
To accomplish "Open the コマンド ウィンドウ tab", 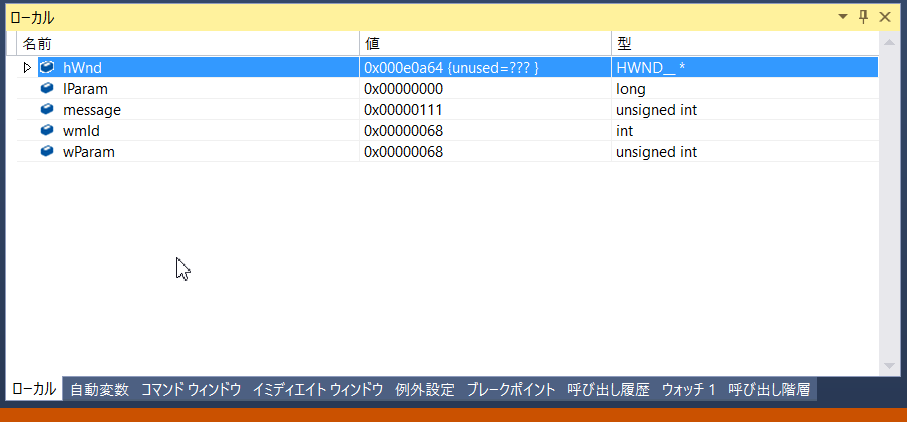I will click(x=190, y=390).
